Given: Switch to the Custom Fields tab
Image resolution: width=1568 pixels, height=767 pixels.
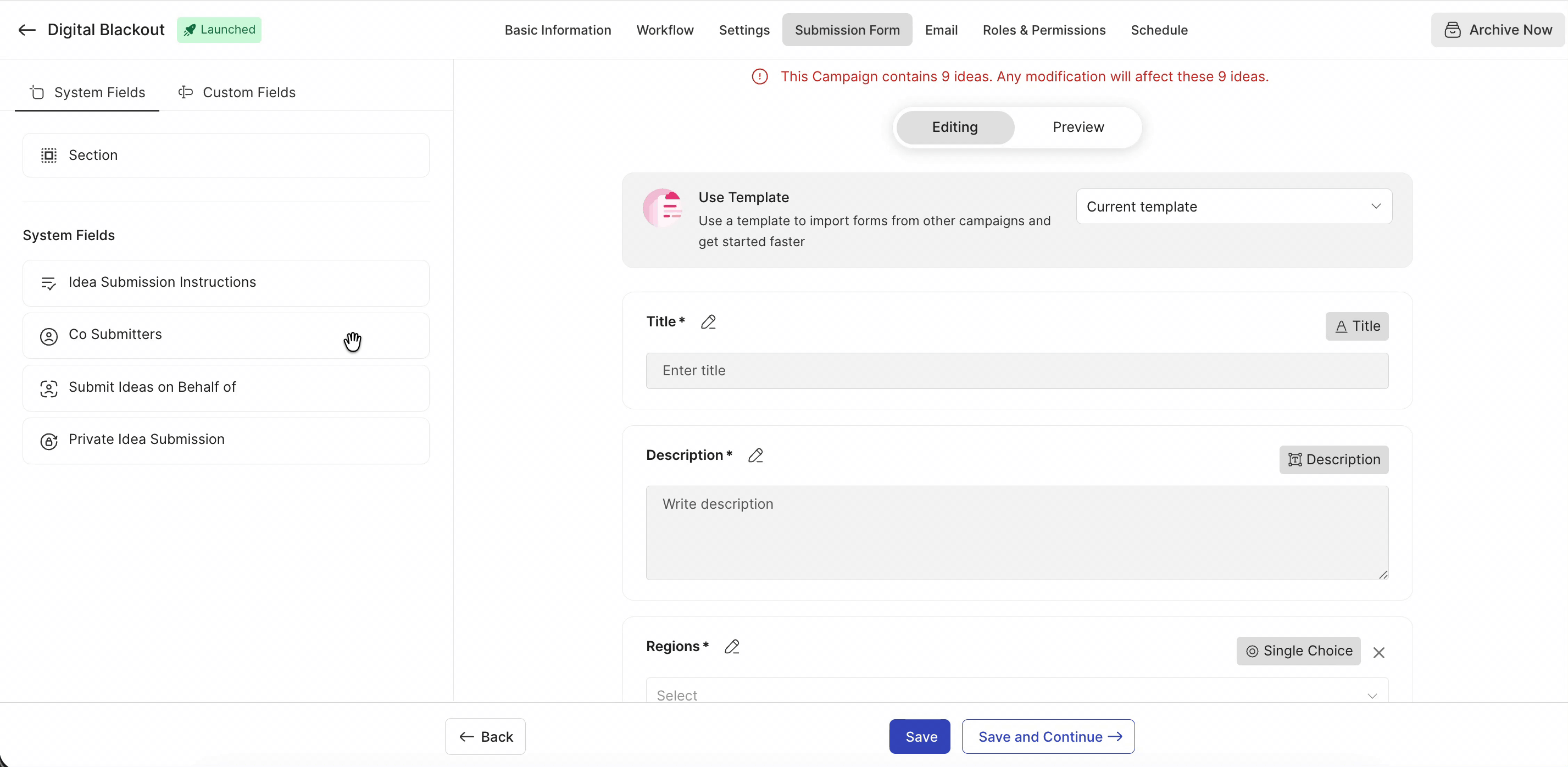Looking at the screenshot, I should tap(237, 92).
